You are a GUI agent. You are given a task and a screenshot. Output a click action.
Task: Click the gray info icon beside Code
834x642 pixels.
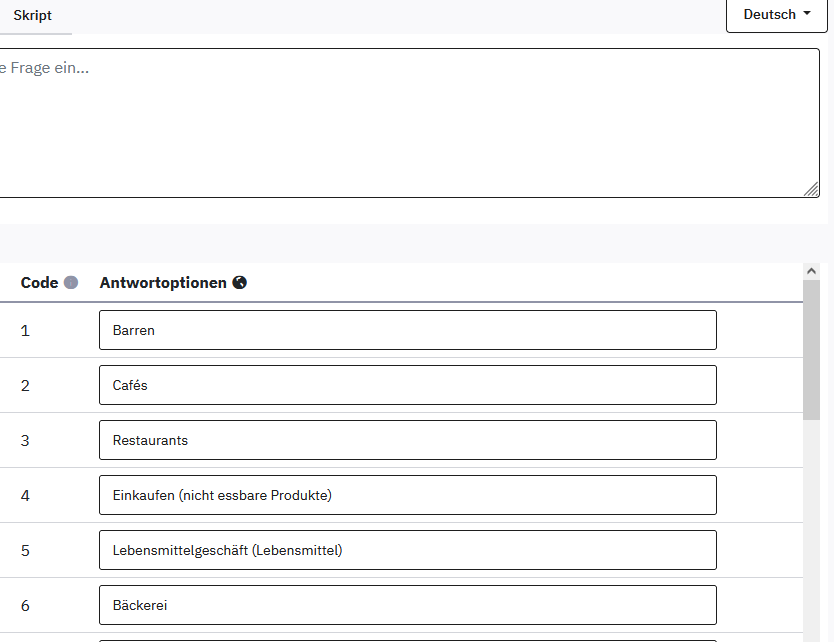tap(71, 283)
